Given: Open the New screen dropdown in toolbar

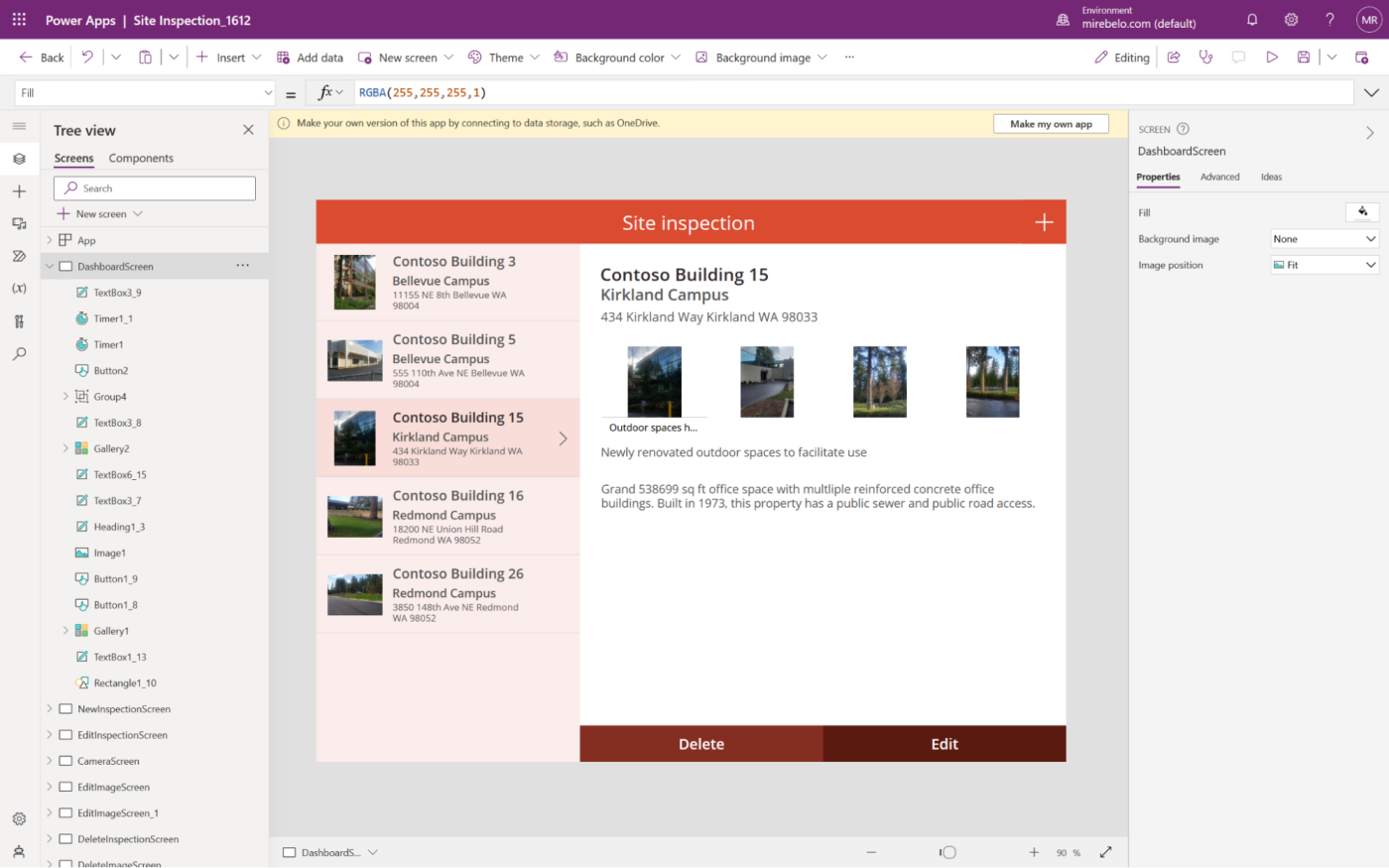Looking at the screenshot, I should point(448,58).
